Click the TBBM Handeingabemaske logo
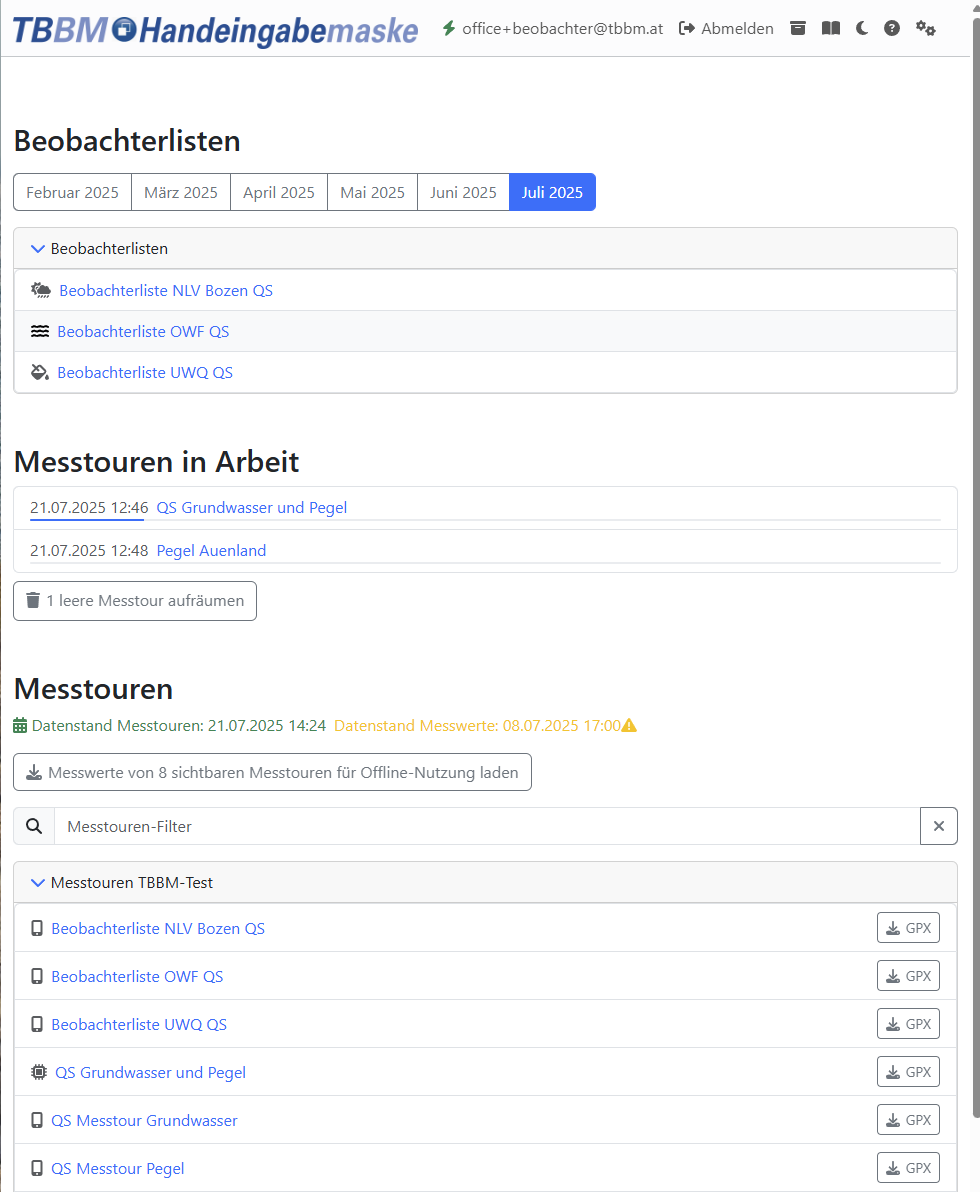Image resolution: width=980 pixels, height=1192 pixels. 215,30
